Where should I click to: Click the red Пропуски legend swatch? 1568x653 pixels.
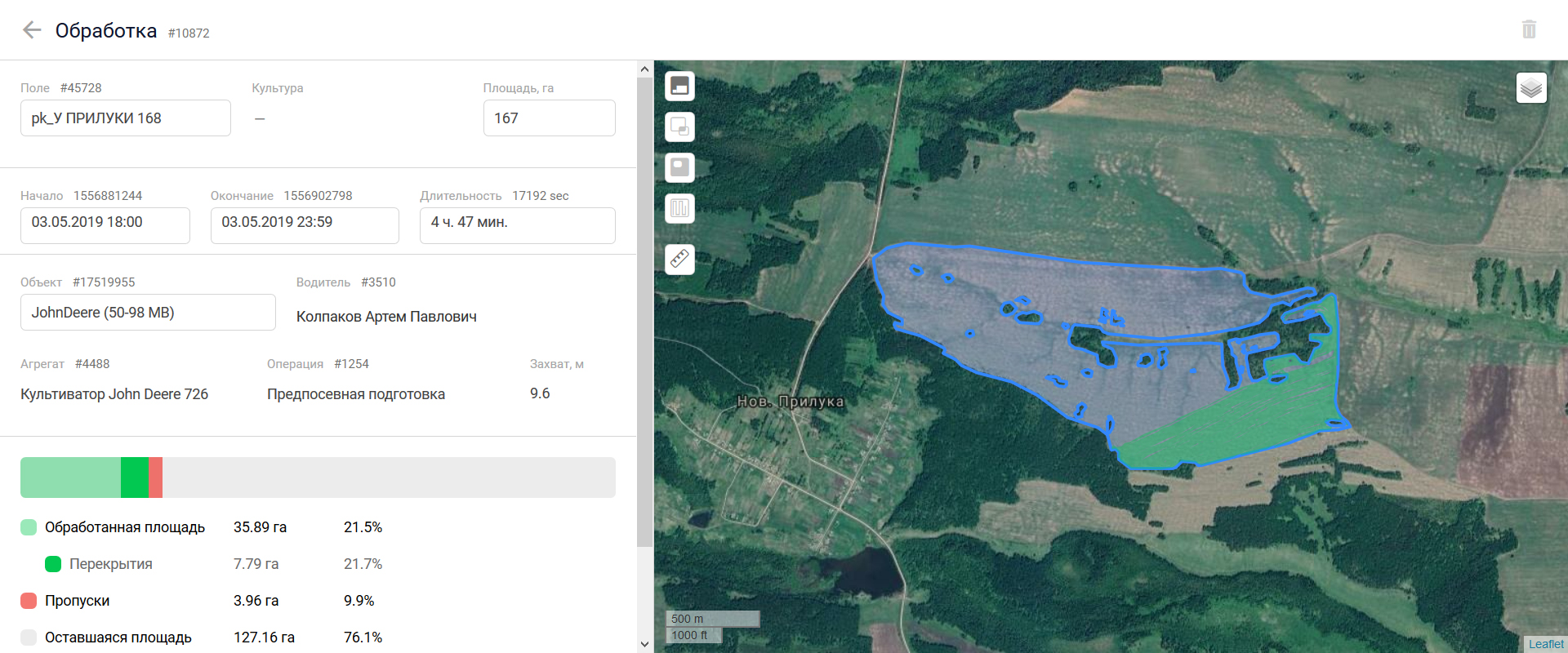[x=29, y=601]
